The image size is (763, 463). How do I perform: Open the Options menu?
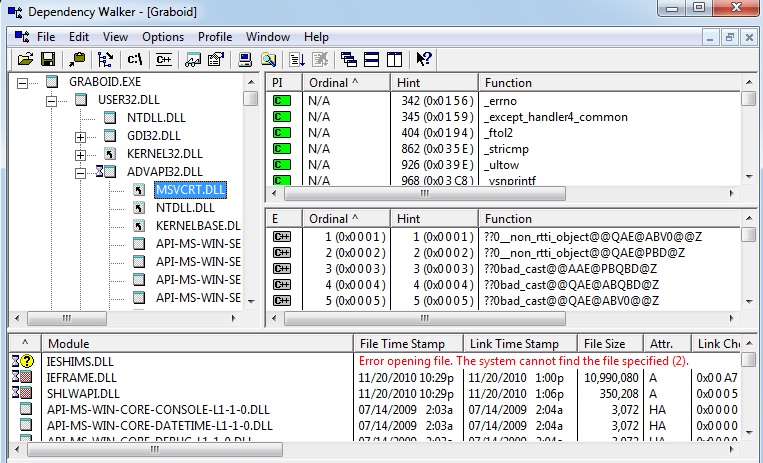point(162,37)
